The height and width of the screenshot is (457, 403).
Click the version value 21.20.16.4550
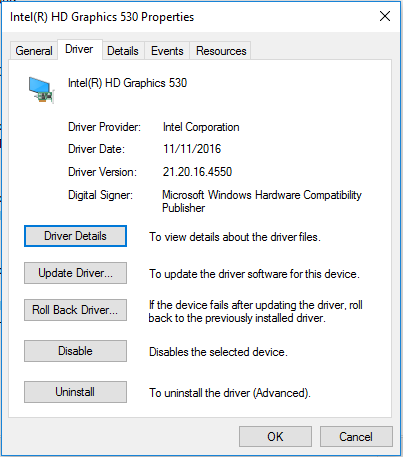pos(197,172)
